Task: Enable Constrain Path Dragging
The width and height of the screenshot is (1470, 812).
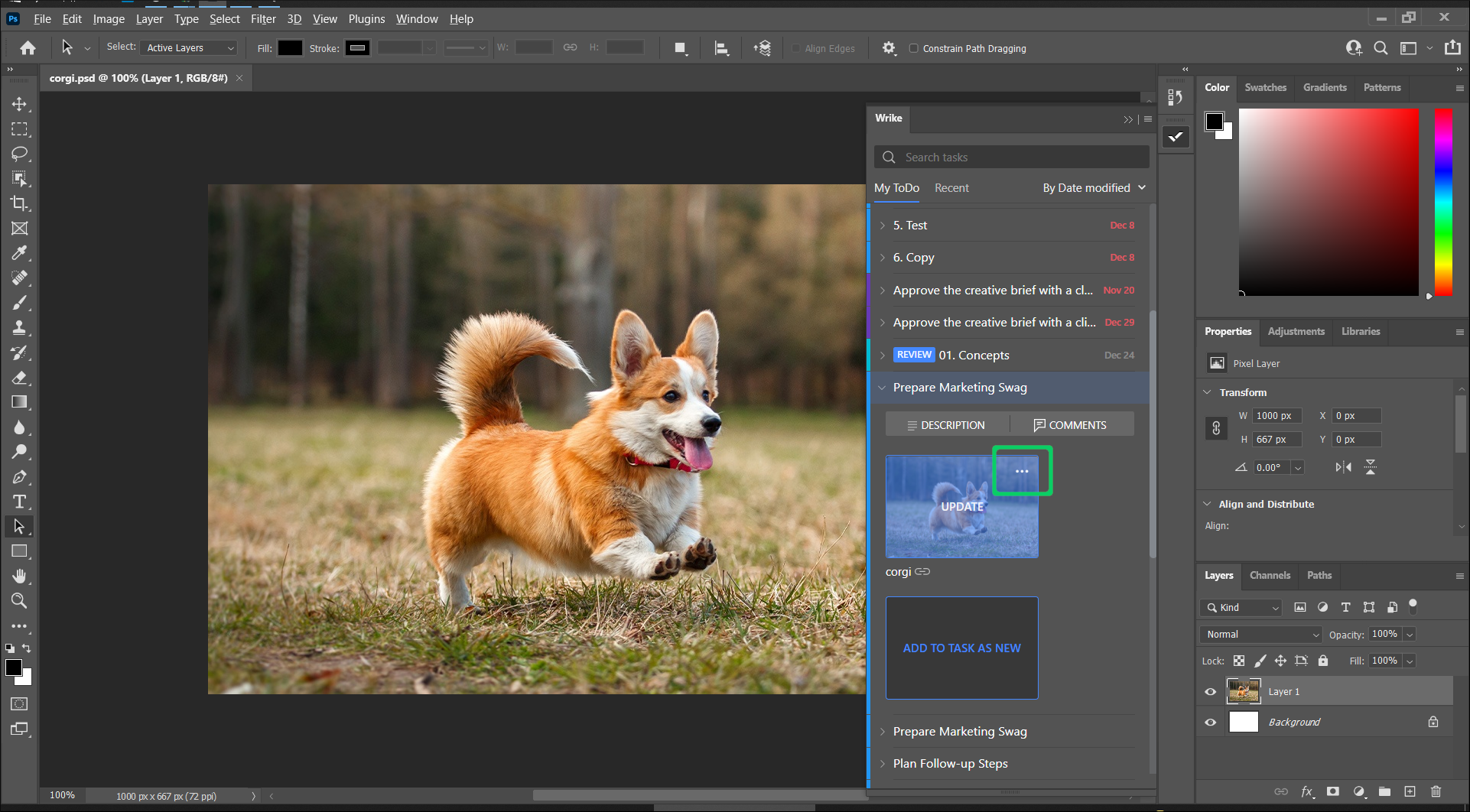Action: point(914,48)
